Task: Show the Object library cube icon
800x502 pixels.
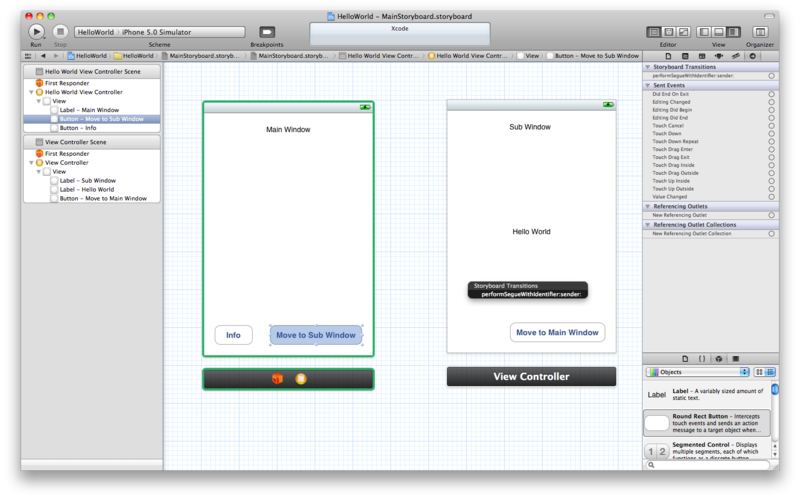Action: click(x=719, y=359)
